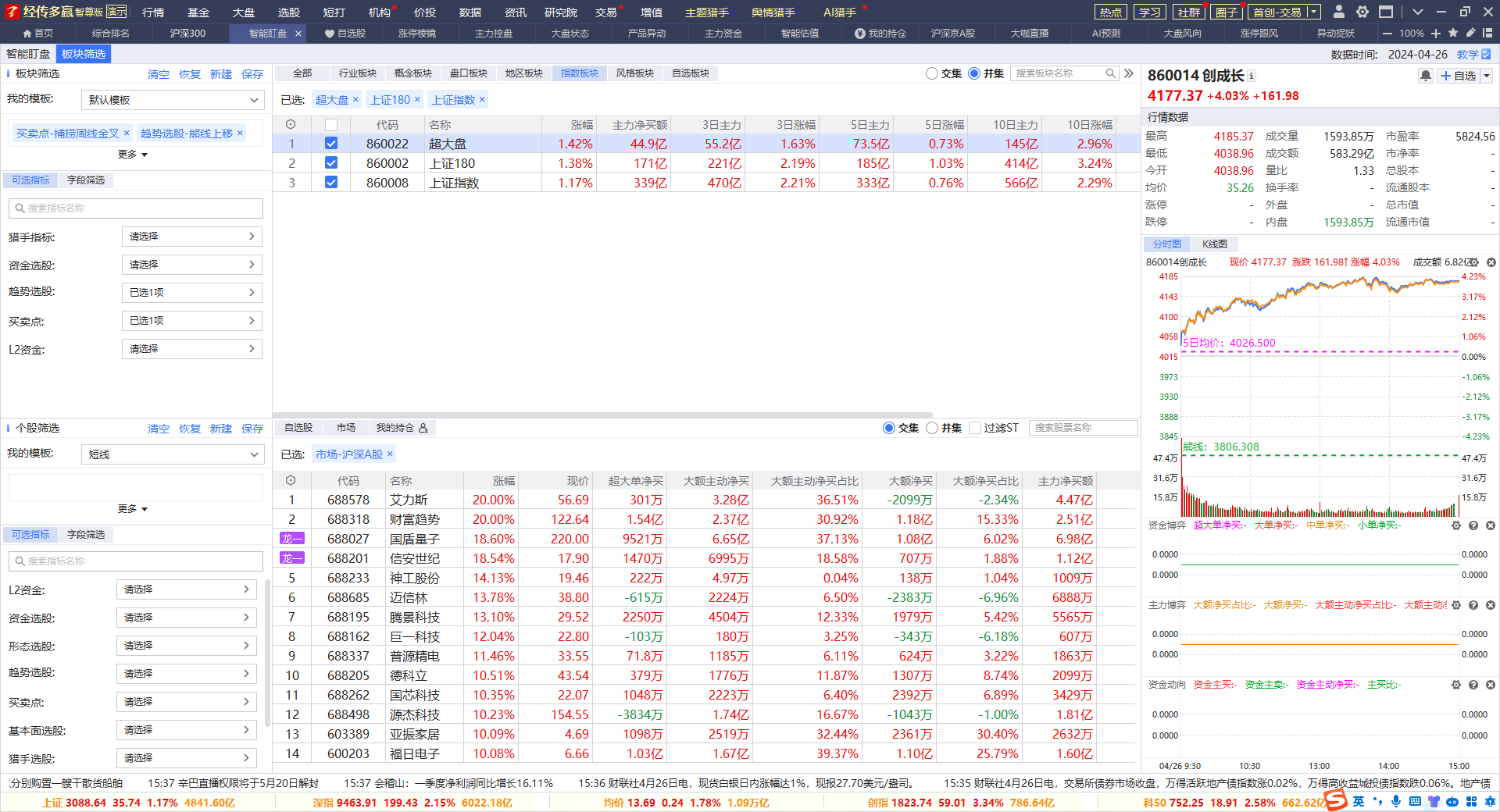The width and height of the screenshot is (1500, 812).
Task: Expand 更多 under block filter tags
Action: point(133,155)
